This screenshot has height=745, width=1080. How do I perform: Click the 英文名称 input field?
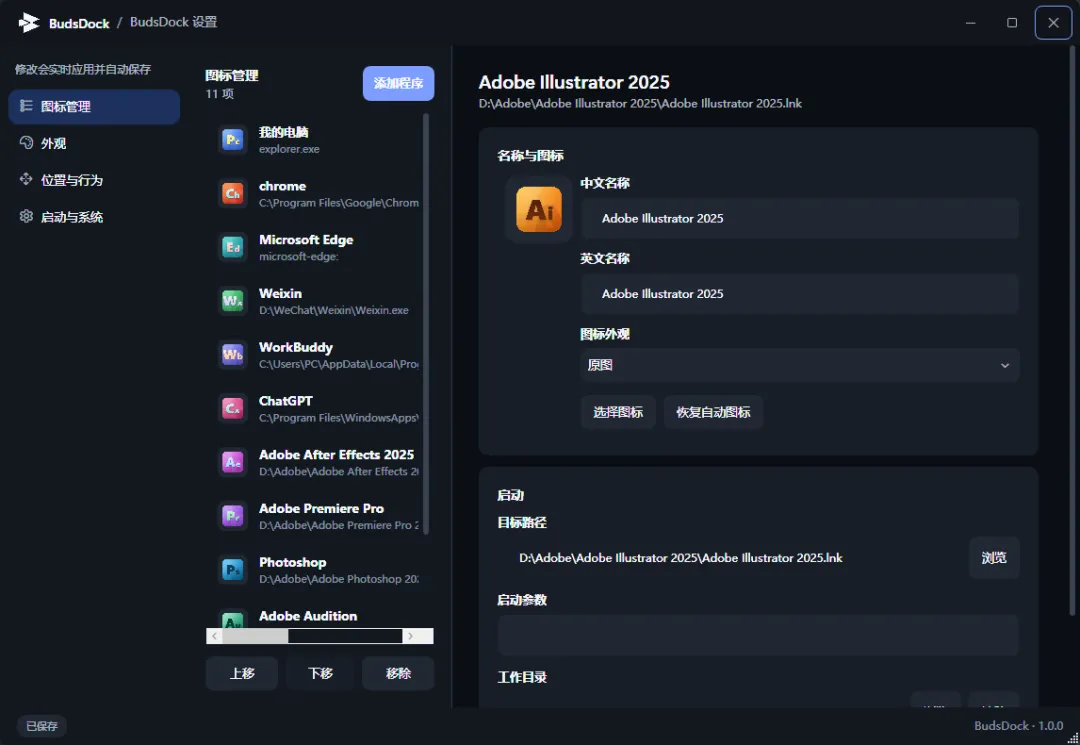coord(799,294)
